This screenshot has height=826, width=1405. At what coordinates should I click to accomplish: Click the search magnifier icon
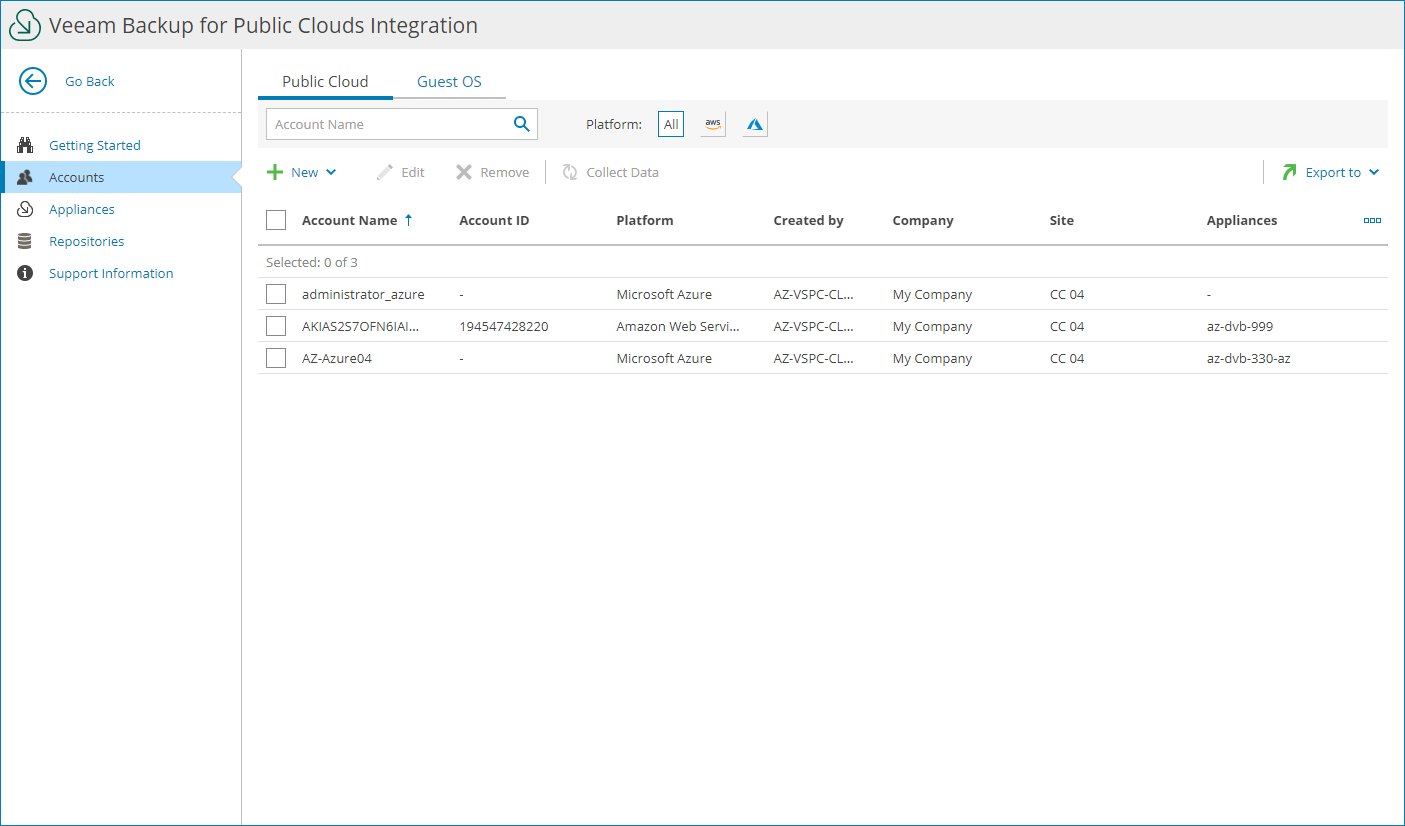point(521,124)
